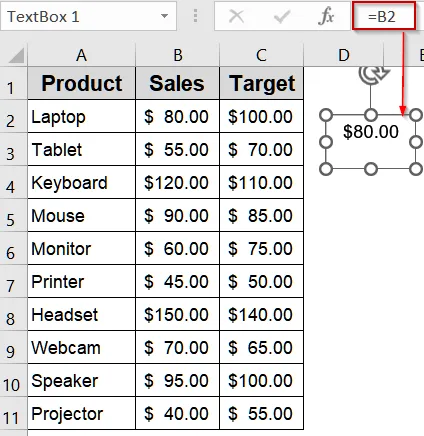Open the Name Box dropdown arrow

pyautogui.click(x=164, y=16)
